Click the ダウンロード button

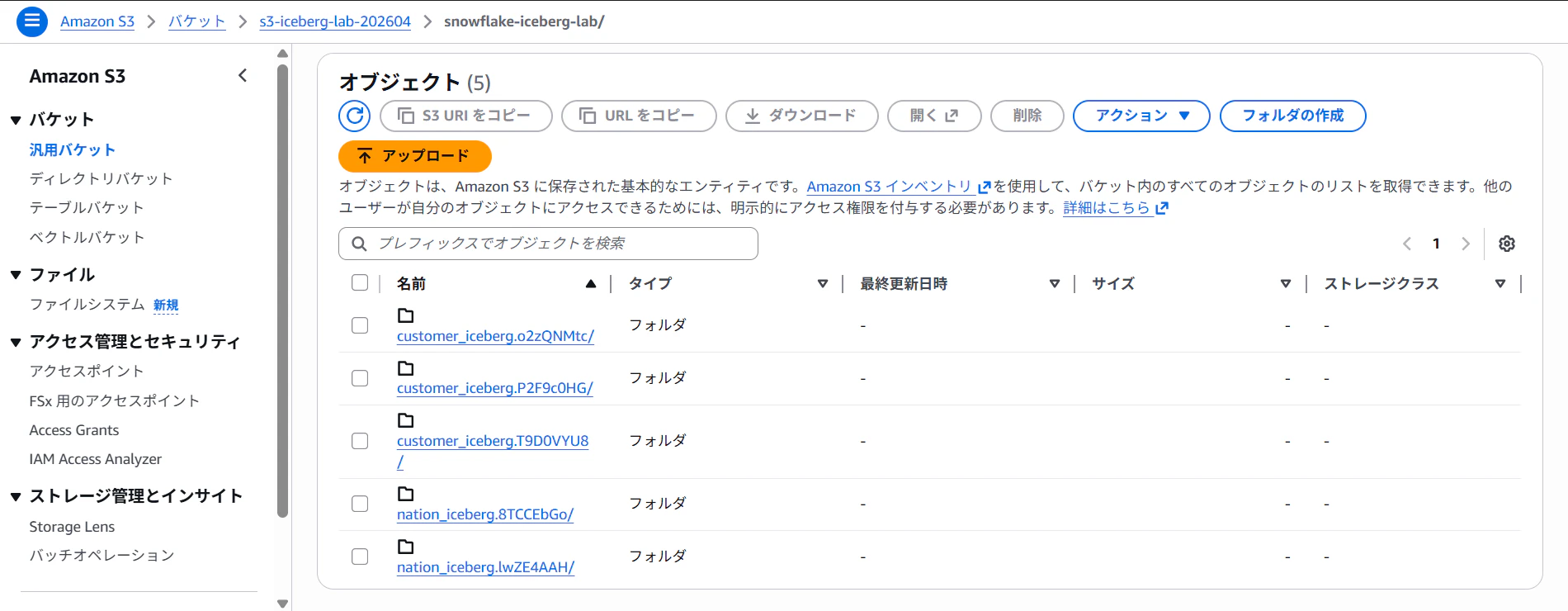click(x=802, y=116)
